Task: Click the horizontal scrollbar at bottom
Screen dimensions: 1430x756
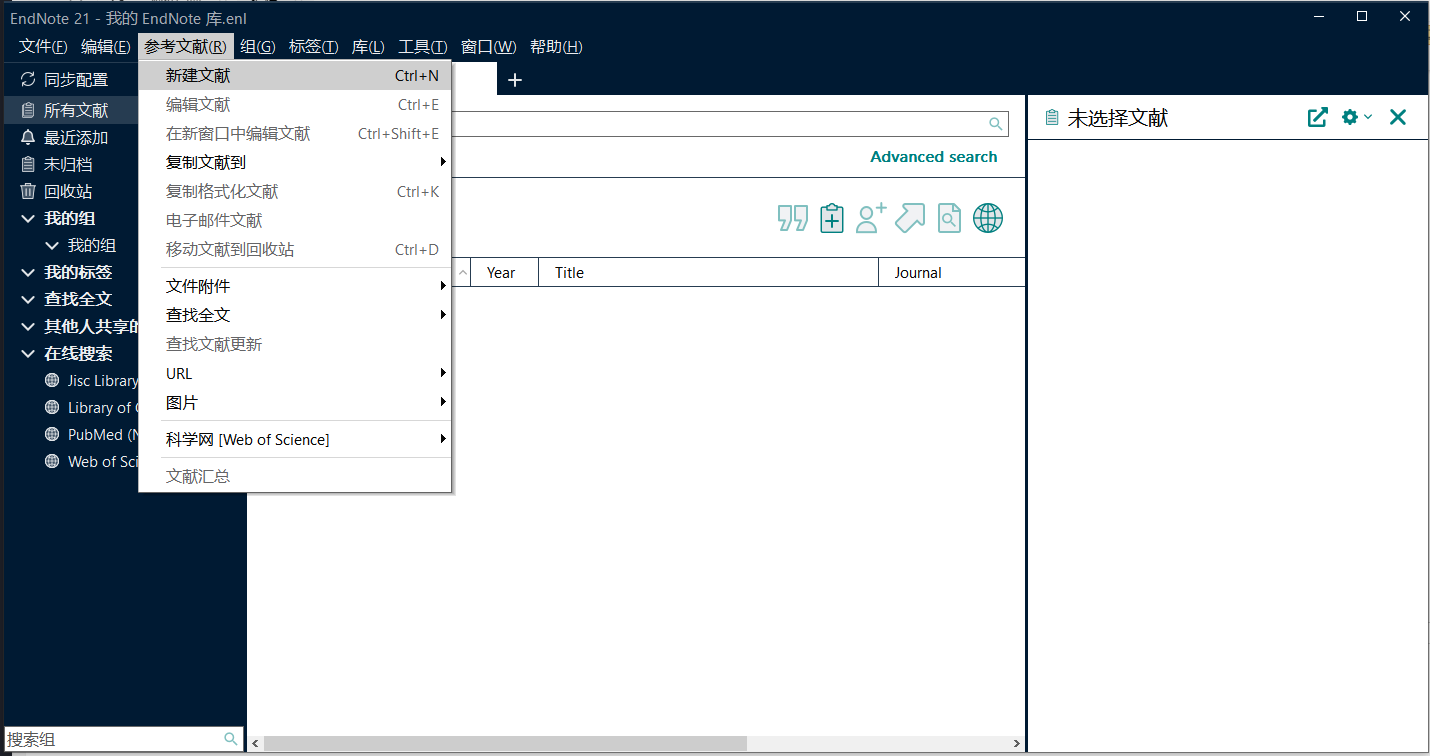Action: coord(505,743)
